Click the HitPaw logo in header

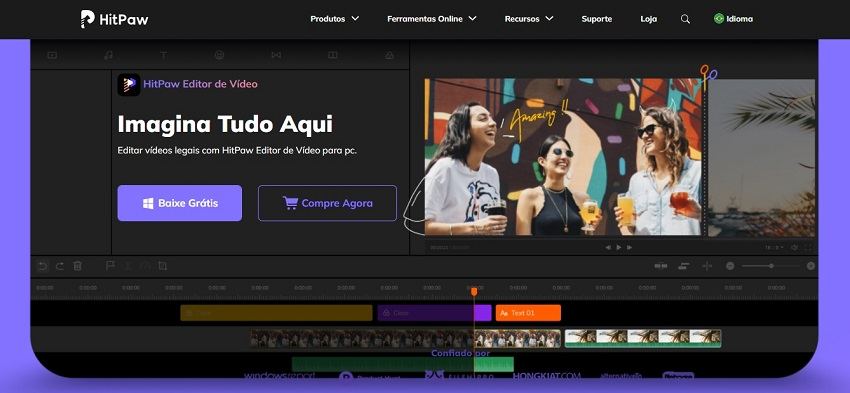[x=114, y=19]
